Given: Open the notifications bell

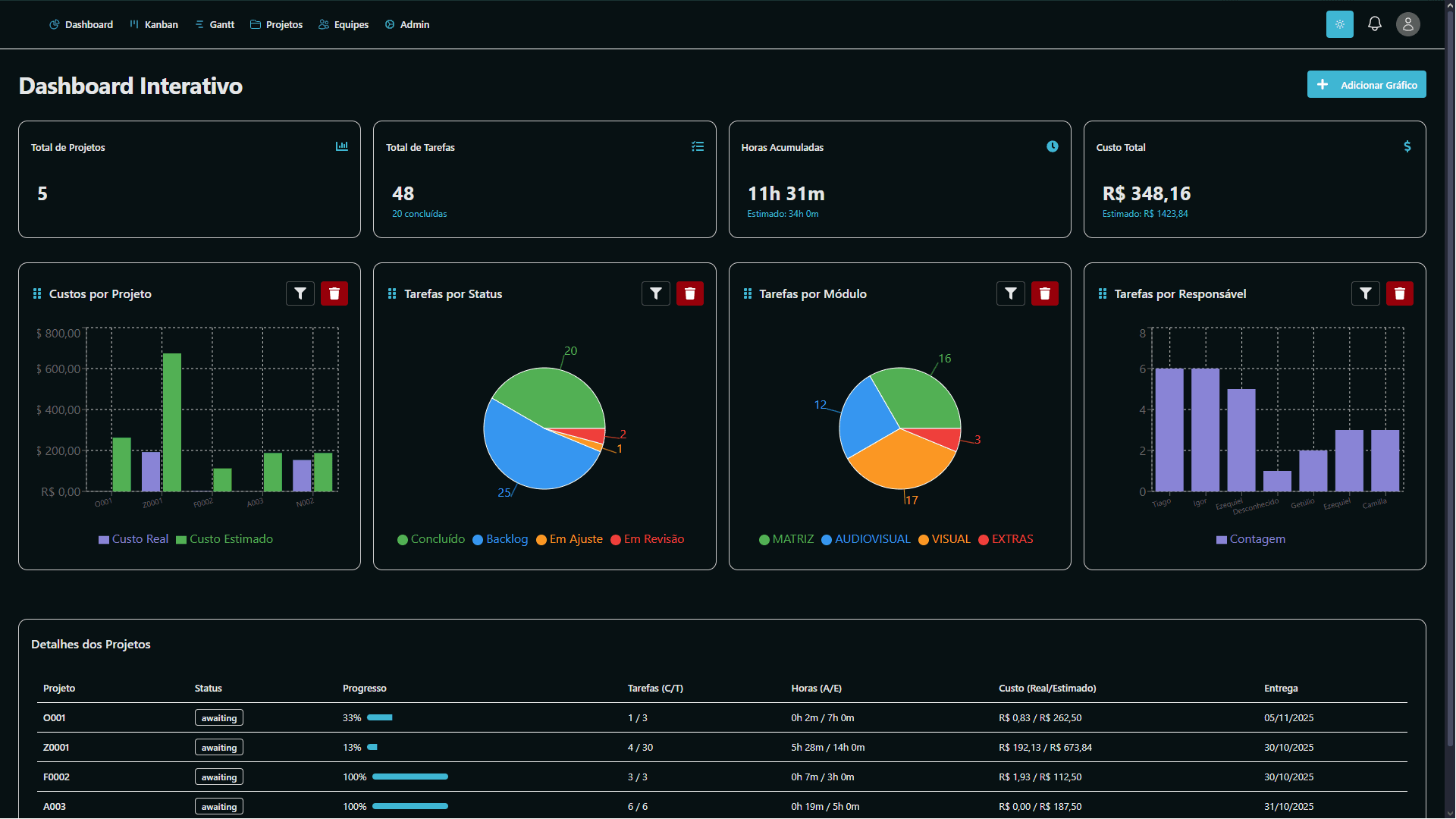Looking at the screenshot, I should pyautogui.click(x=1374, y=24).
